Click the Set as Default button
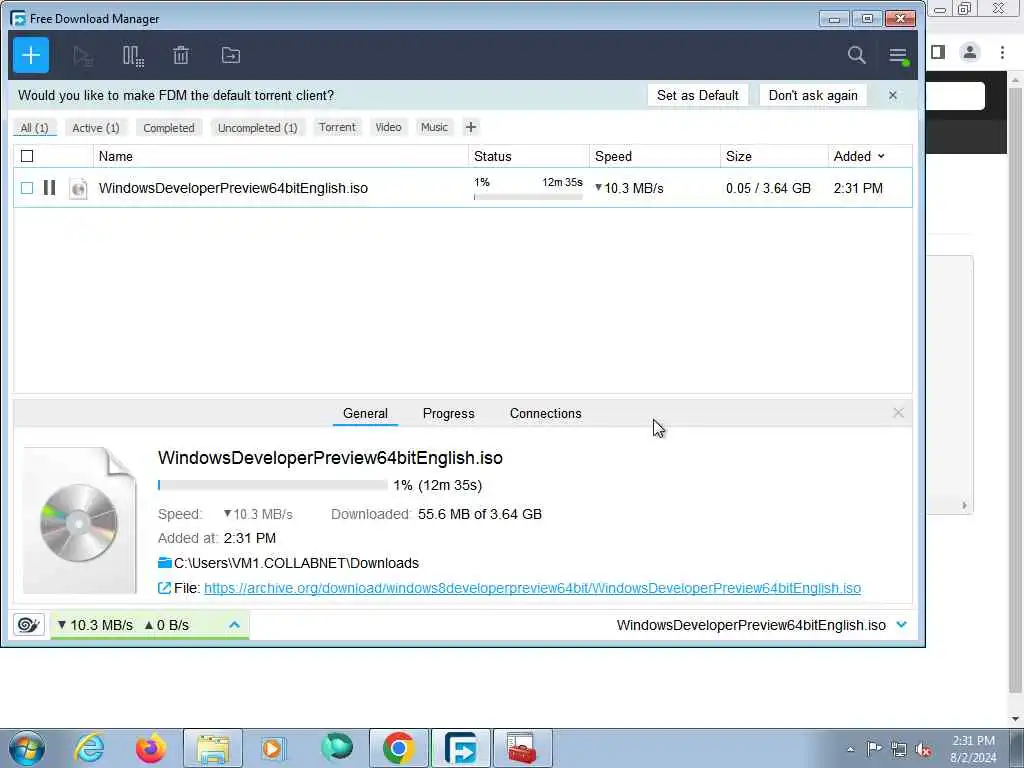 tap(697, 95)
